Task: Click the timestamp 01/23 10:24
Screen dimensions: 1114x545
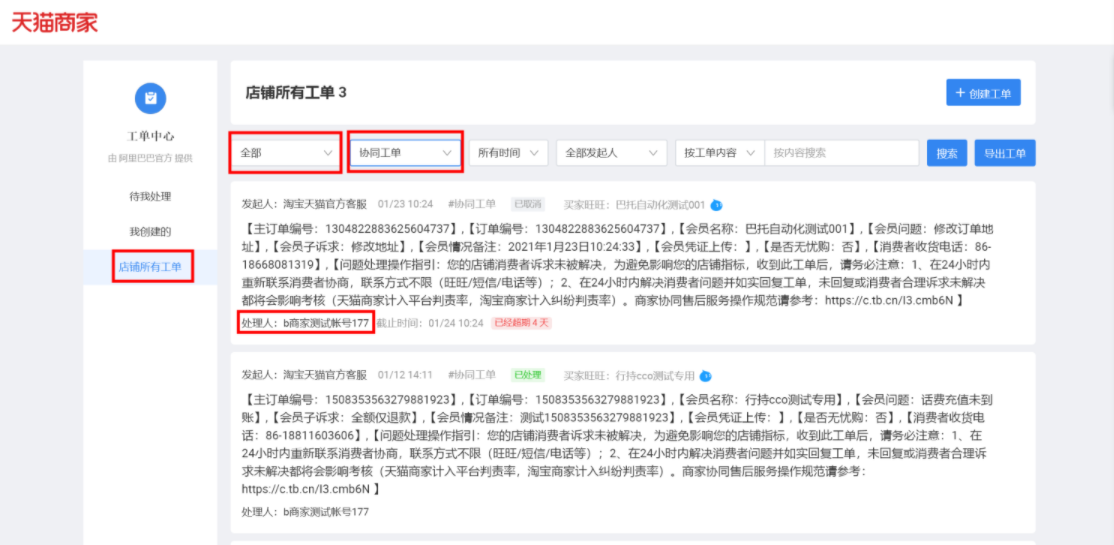Action: click(x=406, y=205)
